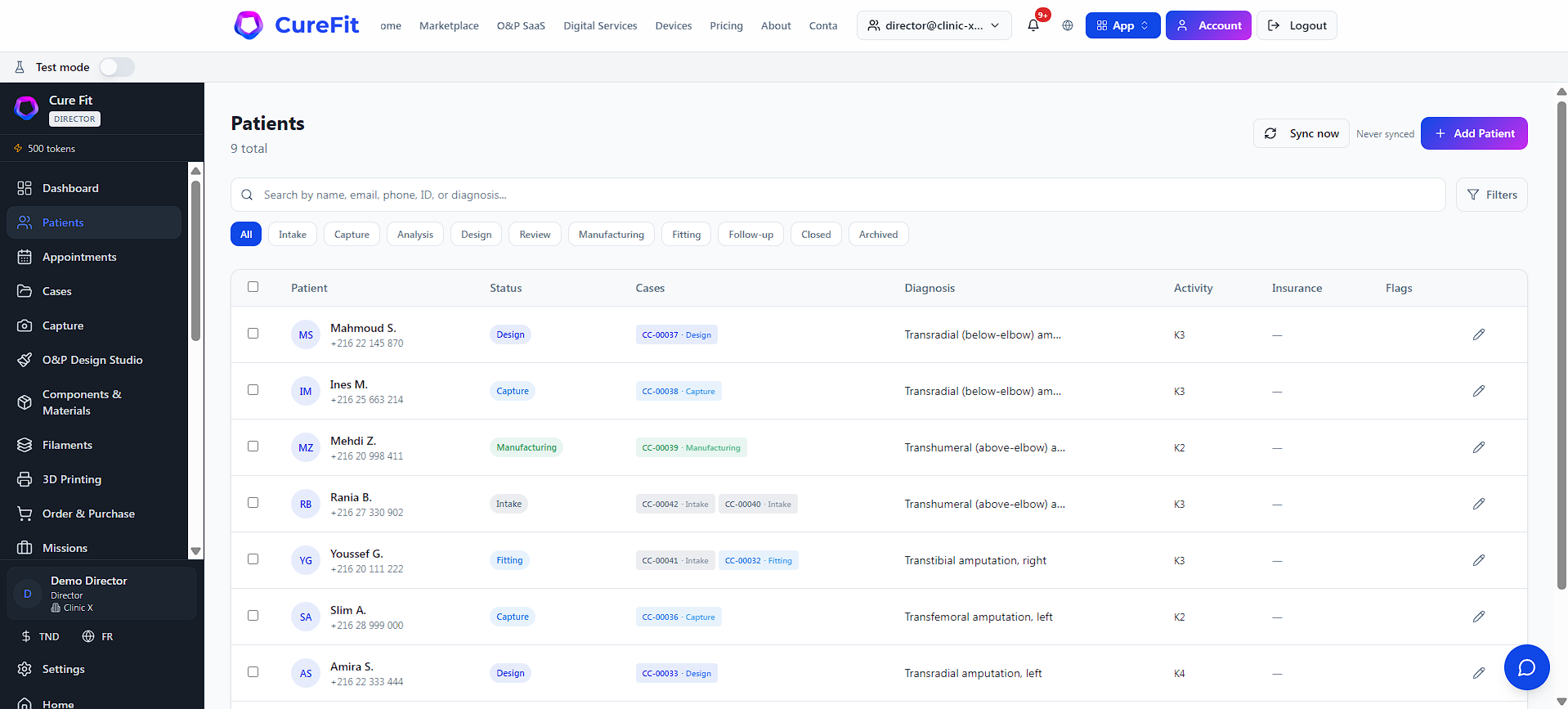Open Appointments in the sidebar
The image size is (1568, 709).
click(x=94, y=257)
